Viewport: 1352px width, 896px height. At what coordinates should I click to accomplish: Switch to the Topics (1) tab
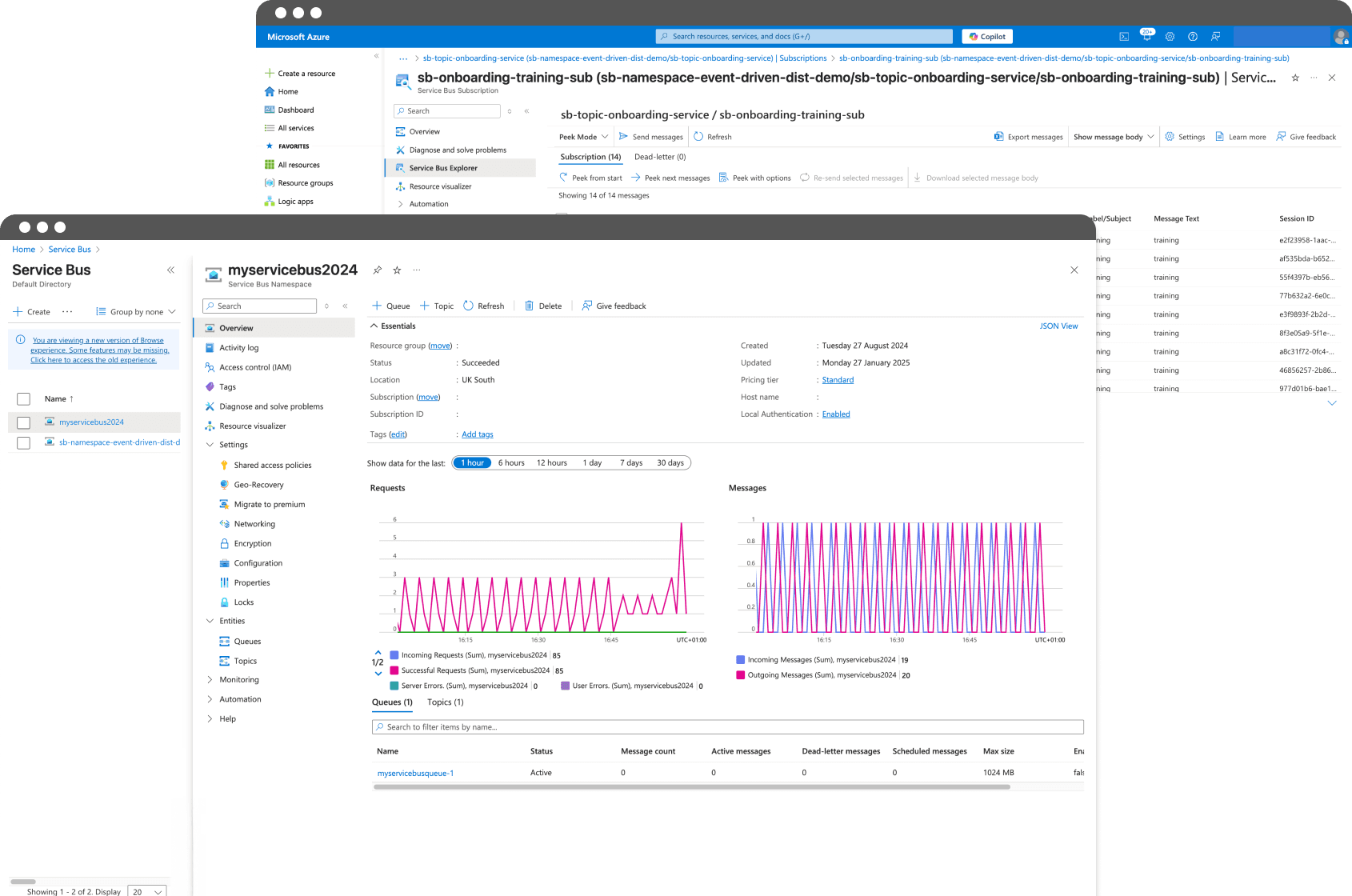coord(445,702)
